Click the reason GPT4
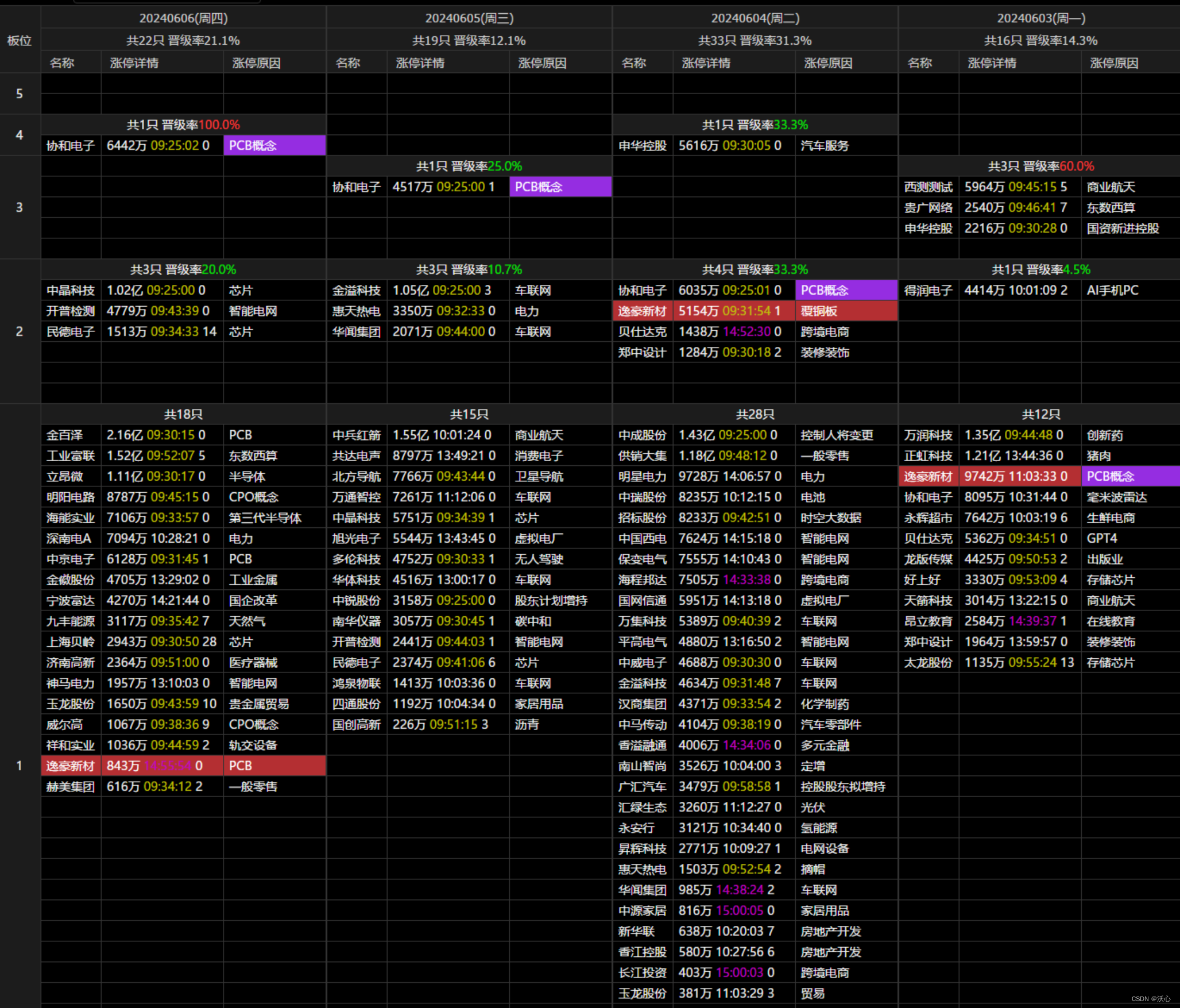This screenshot has height=1008, width=1180. click(x=1102, y=539)
